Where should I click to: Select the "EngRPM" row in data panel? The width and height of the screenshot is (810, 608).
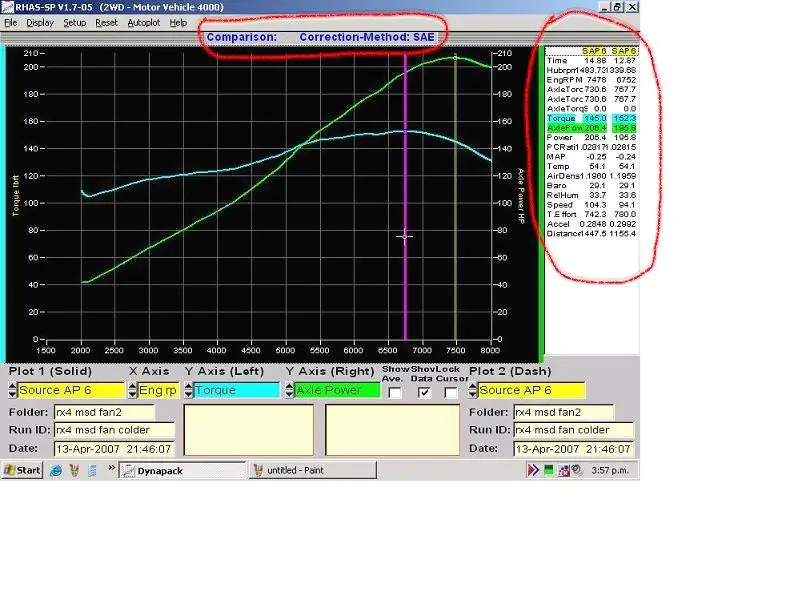(591, 80)
